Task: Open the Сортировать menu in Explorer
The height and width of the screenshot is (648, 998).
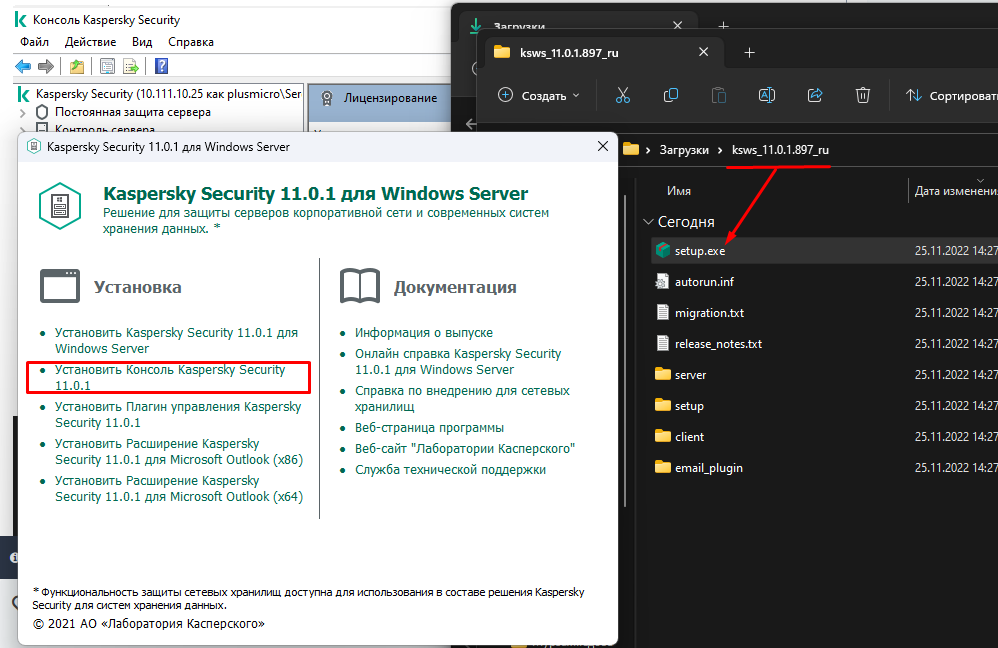Action: [951, 95]
